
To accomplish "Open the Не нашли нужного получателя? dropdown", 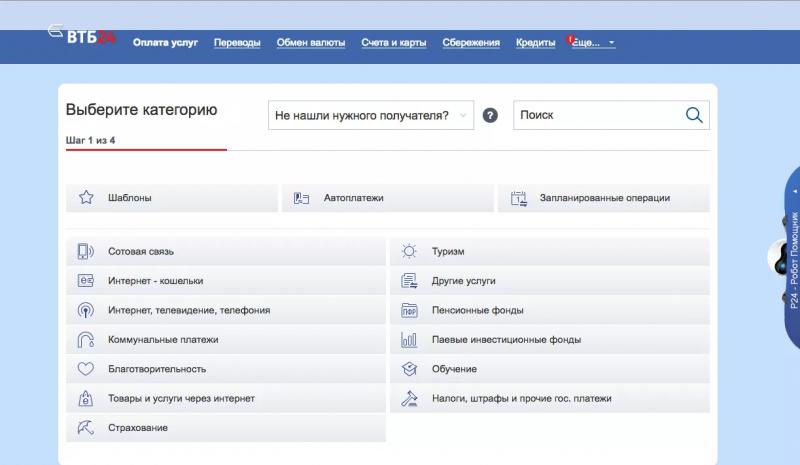I will [x=371, y=115].
